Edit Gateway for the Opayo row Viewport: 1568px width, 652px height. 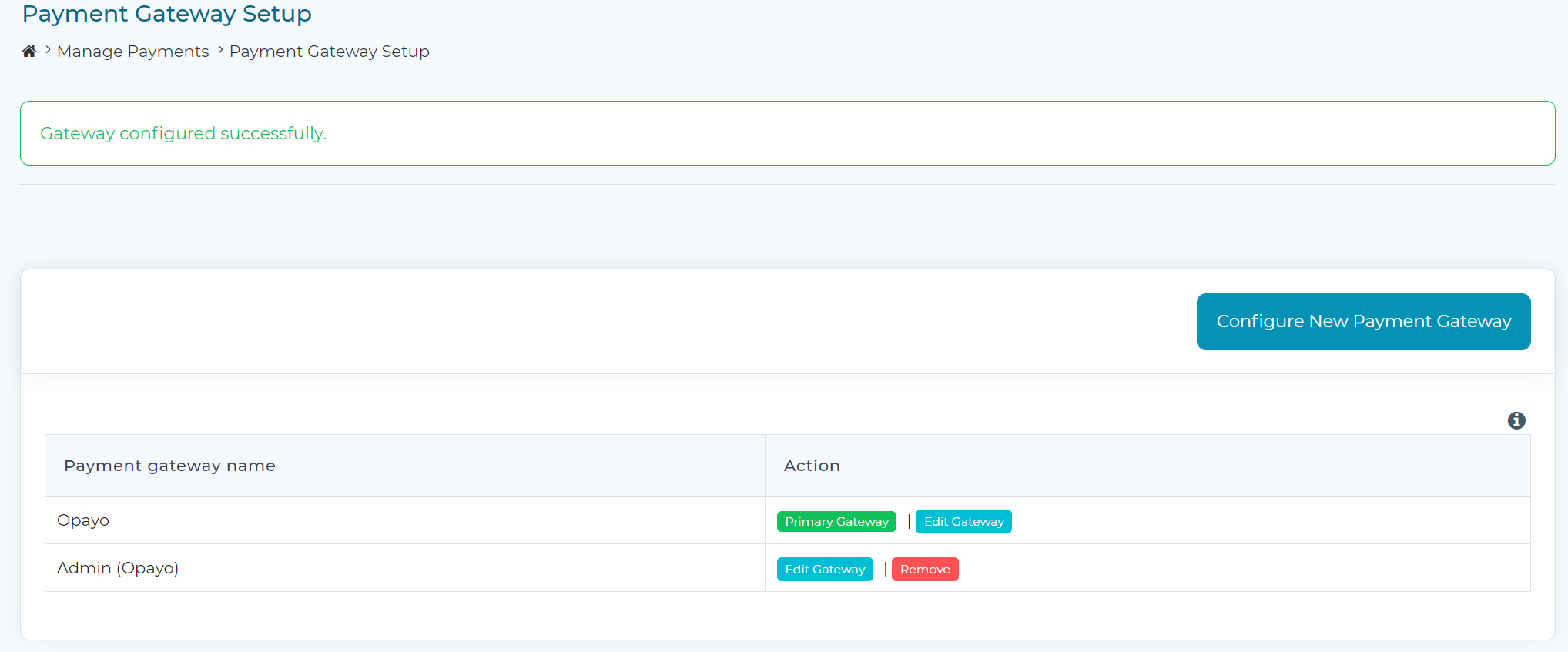(x=963, y=522)
